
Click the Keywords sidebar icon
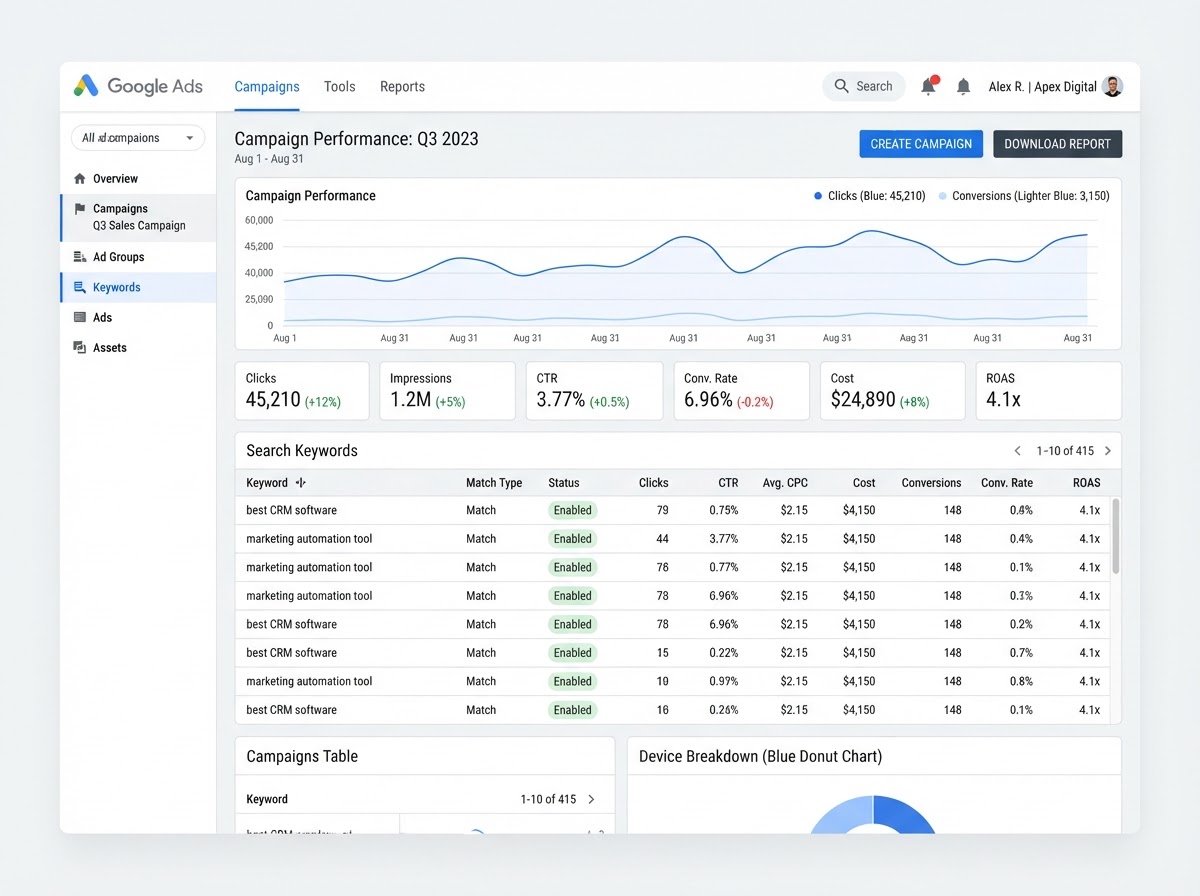(x=80, y=287)
